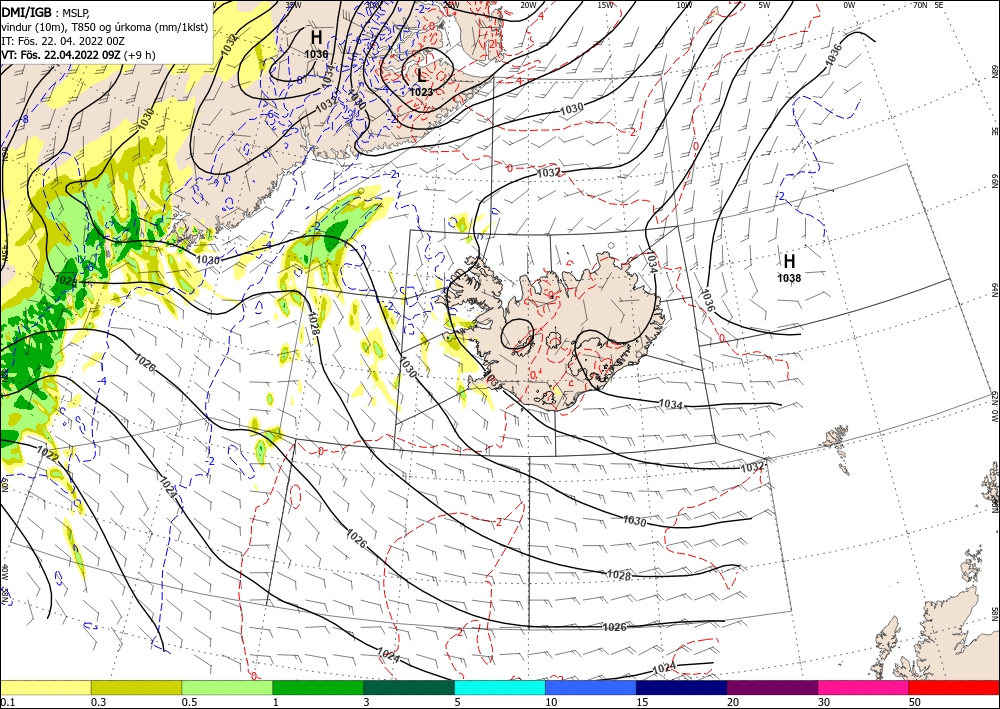Click the "66N" latitude label
The image size is (1000, 709).
(995, 182)
